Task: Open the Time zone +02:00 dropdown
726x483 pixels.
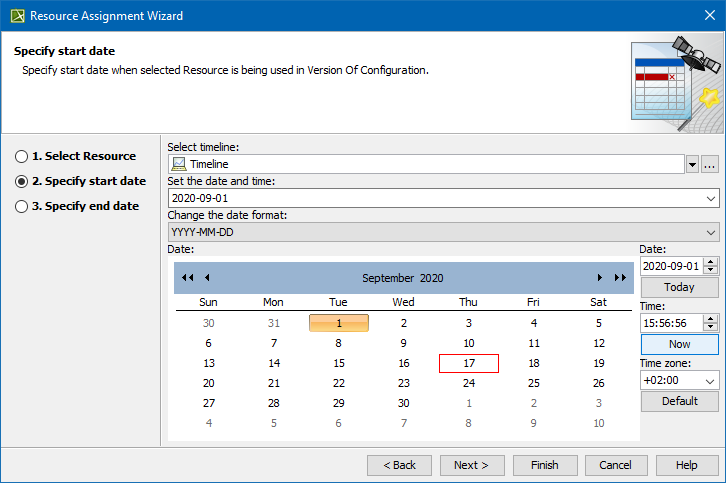Action: coord(711,381)
